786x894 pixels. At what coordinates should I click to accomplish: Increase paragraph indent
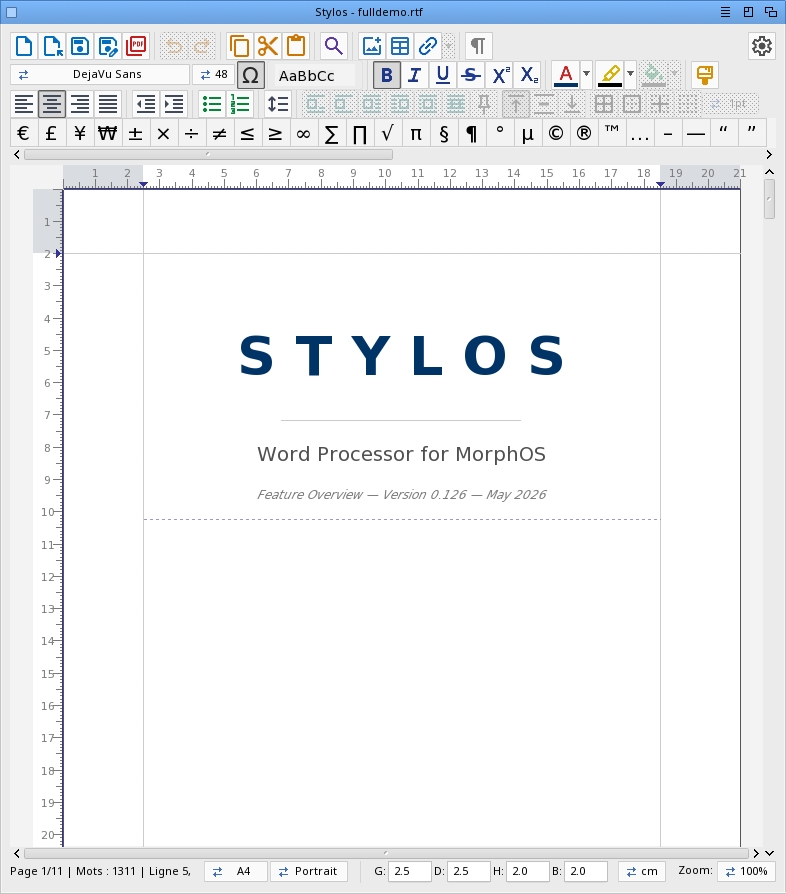[x=174, y=104]
